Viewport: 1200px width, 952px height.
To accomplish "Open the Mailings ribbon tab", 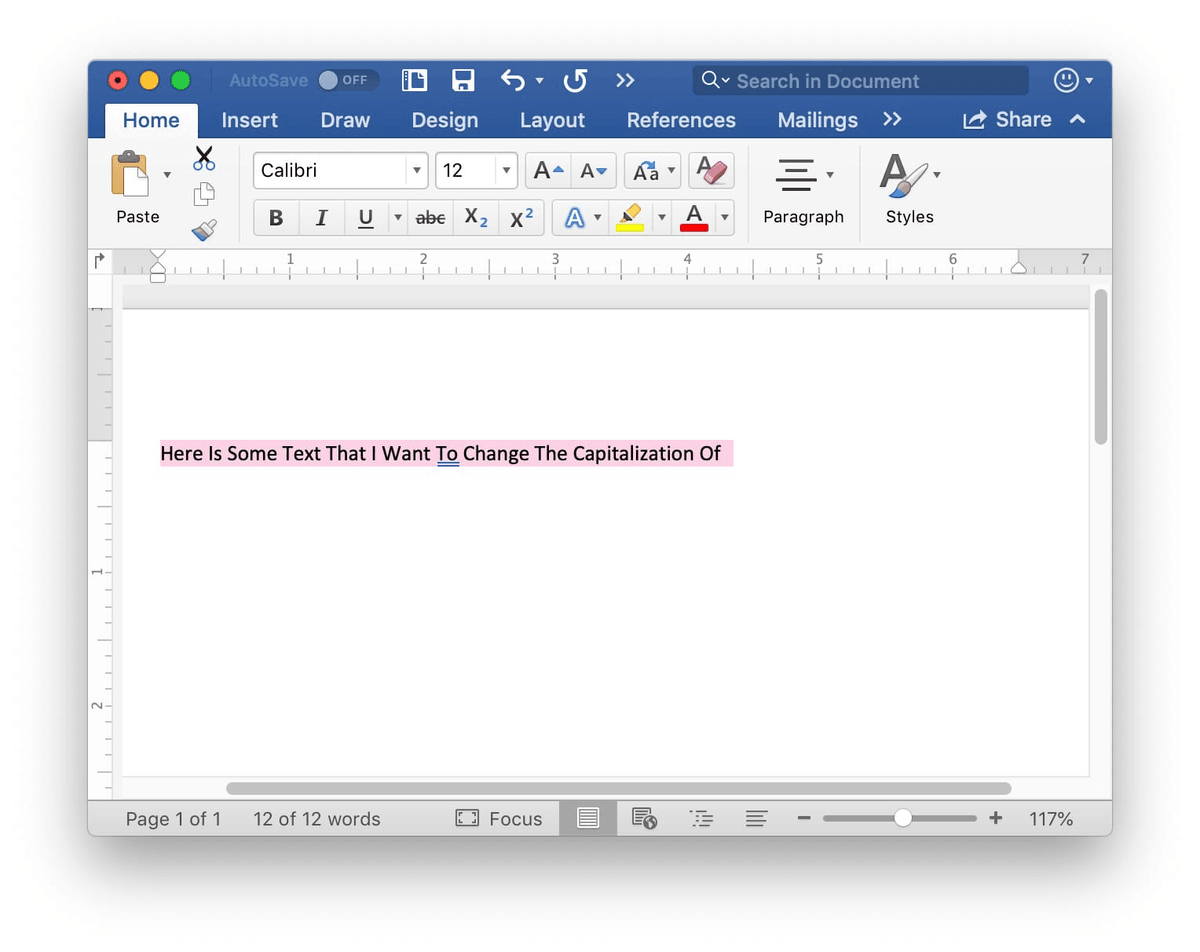I will point(817,120).
